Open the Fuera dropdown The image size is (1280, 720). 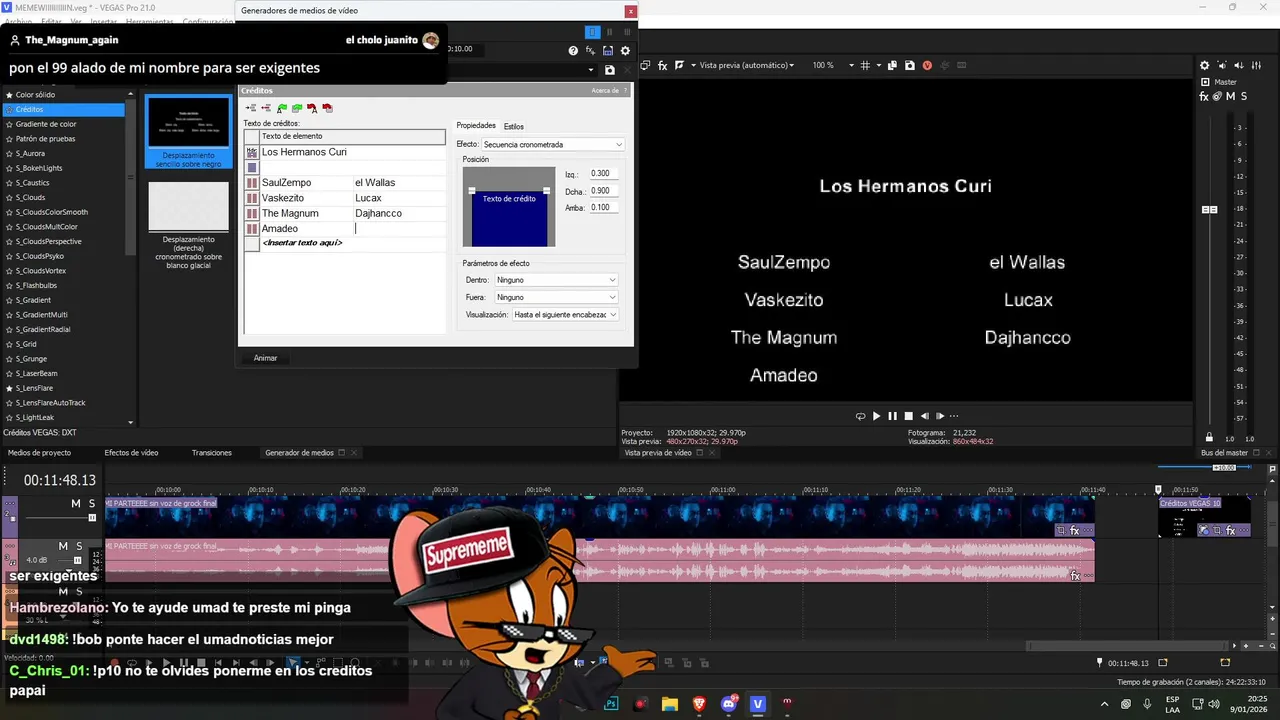tap(555, 297)
